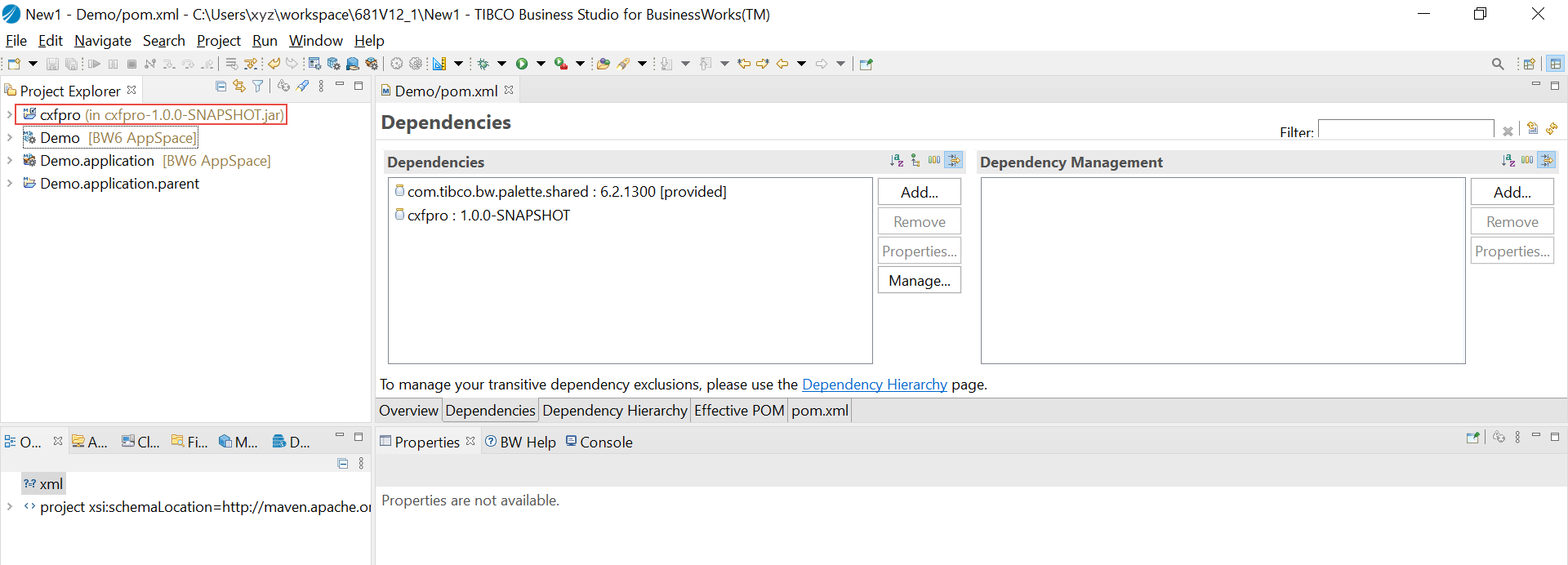Toggle show GroupId in Dependencies list
1568x565 pixels.
coord(934,160)
